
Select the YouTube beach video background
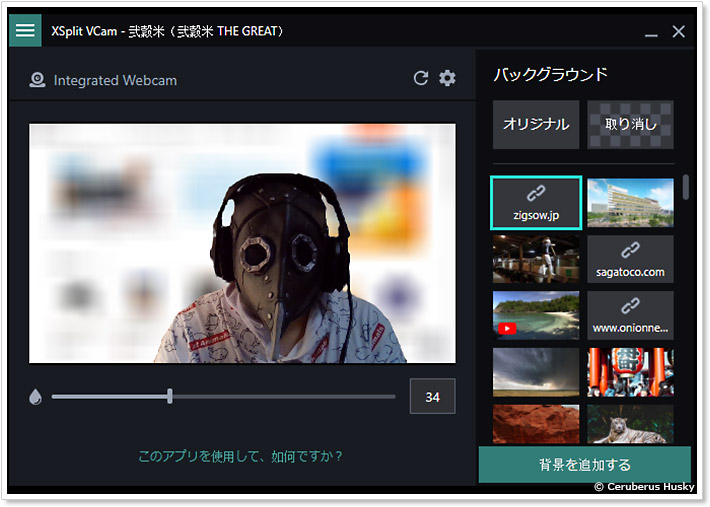536,316
